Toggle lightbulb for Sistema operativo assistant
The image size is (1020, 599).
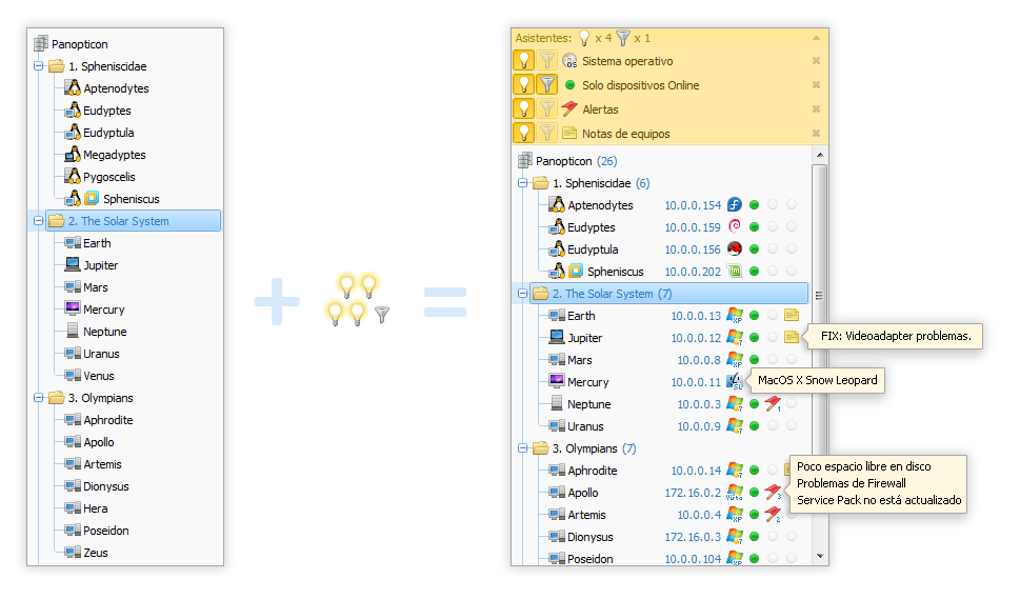click(524, 60)
